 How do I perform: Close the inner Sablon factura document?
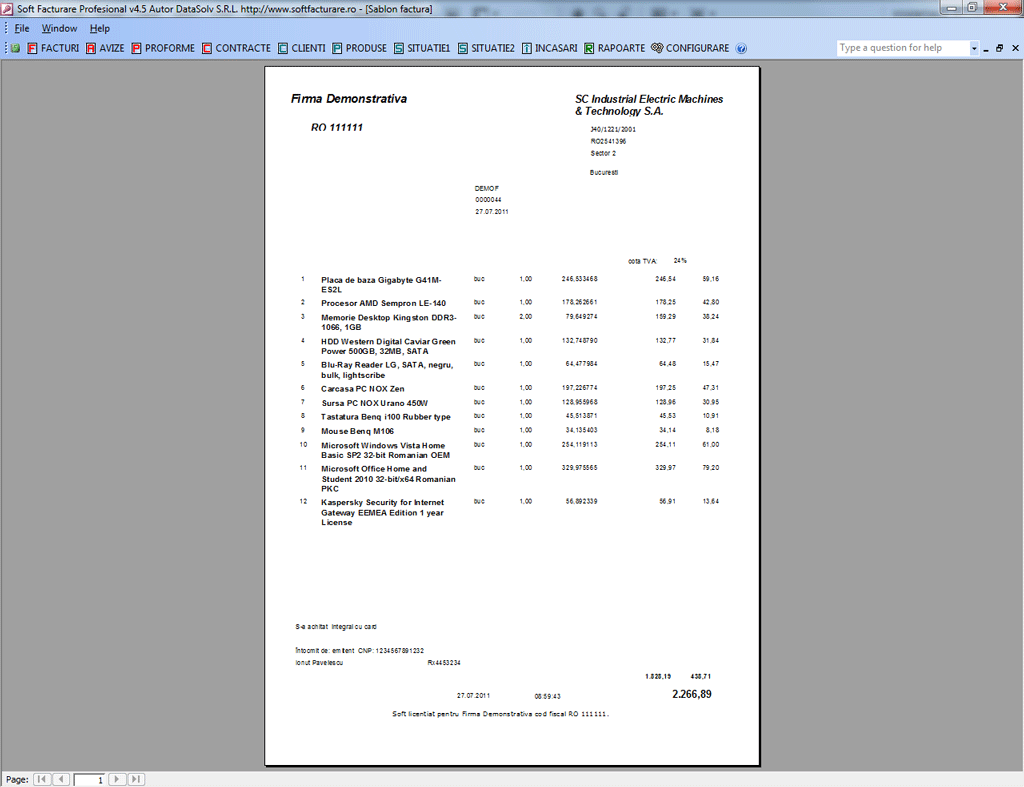pos(1016,48)
